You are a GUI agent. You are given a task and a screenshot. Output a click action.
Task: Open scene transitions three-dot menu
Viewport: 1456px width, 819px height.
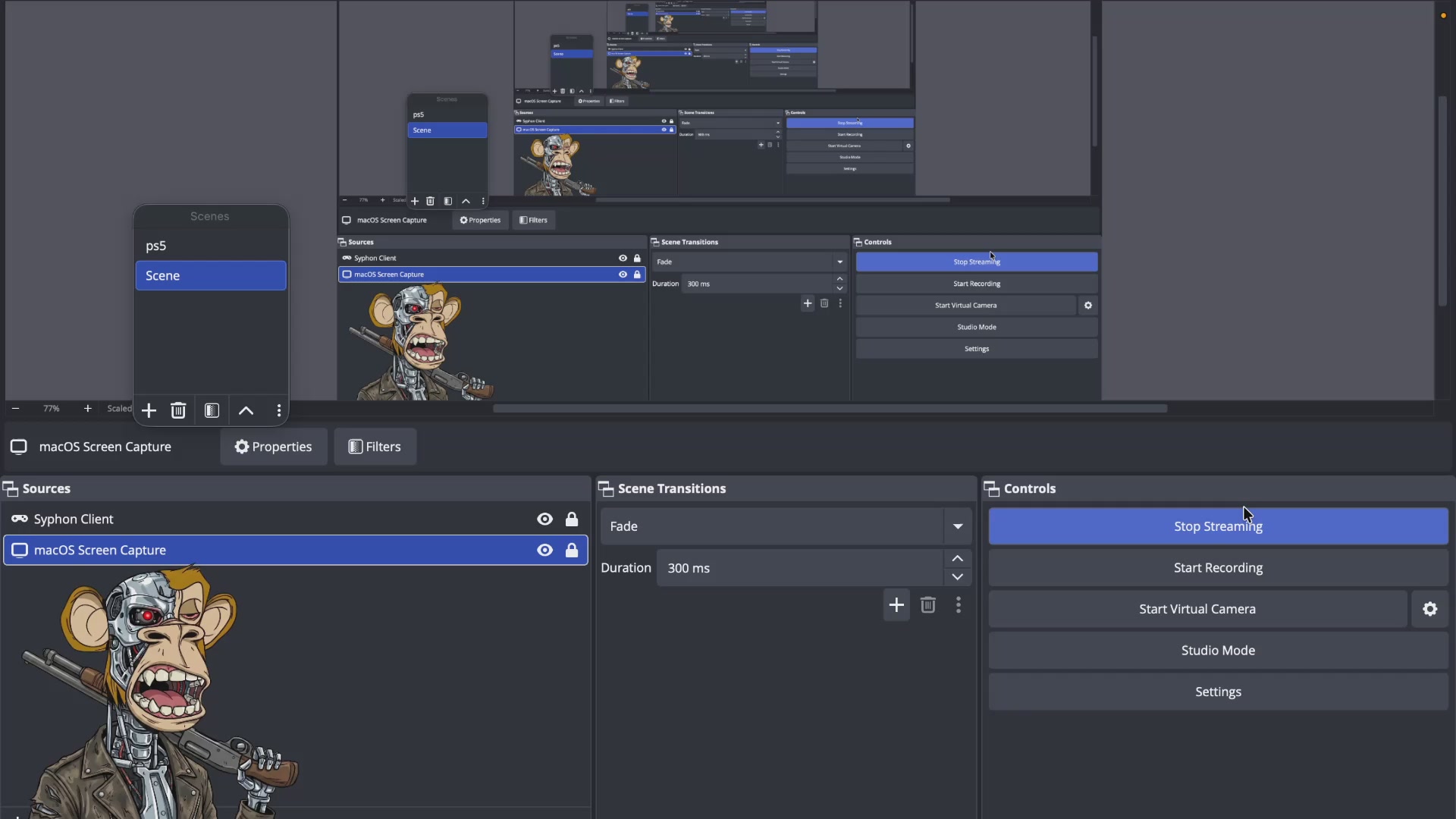tap(959, 605)
